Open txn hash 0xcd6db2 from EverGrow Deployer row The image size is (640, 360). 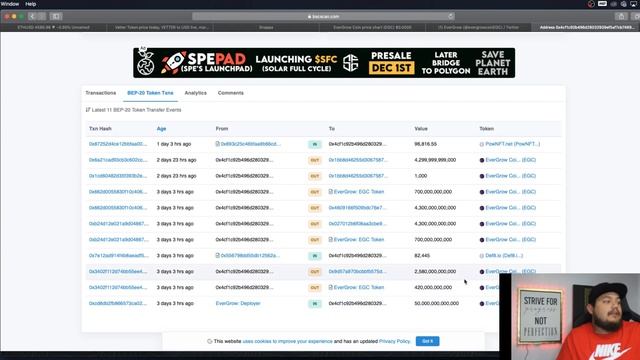pos(118,303)
